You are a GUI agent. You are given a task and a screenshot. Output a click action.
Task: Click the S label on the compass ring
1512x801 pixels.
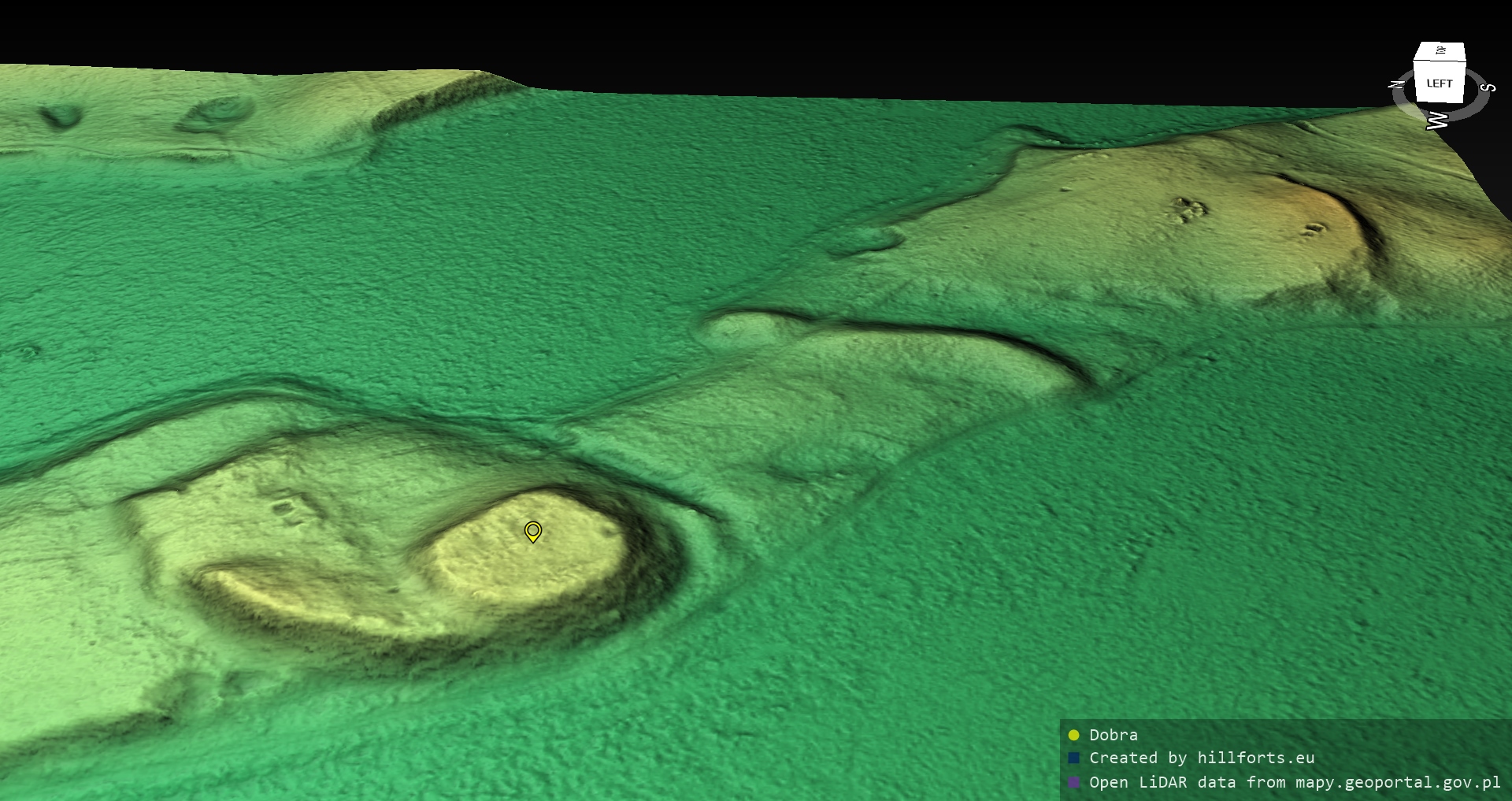(1488, 87)
